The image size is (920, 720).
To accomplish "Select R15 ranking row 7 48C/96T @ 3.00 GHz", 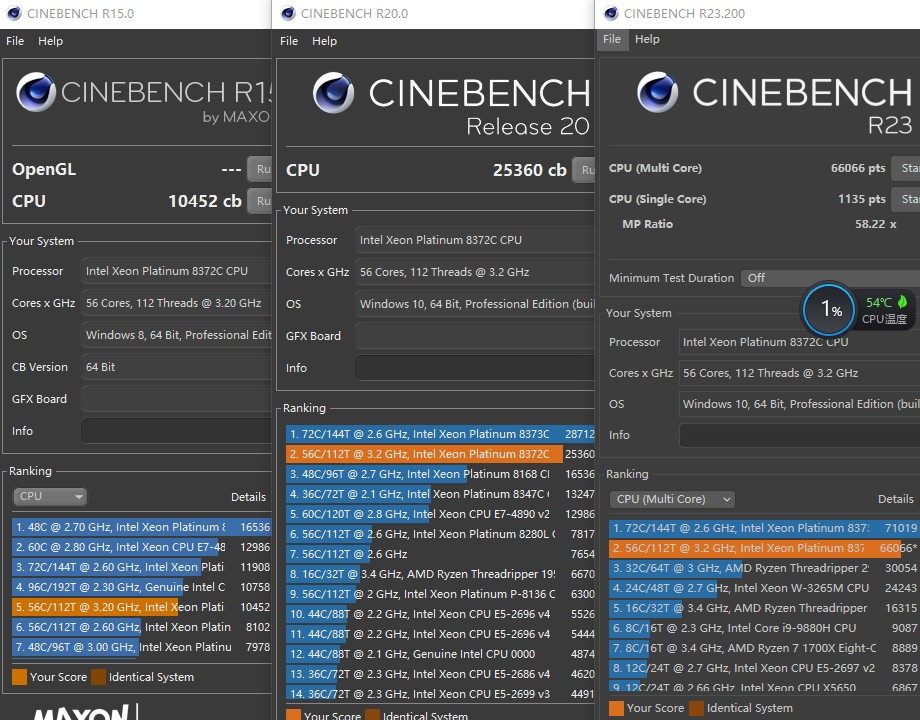I will tap(141, 647).
